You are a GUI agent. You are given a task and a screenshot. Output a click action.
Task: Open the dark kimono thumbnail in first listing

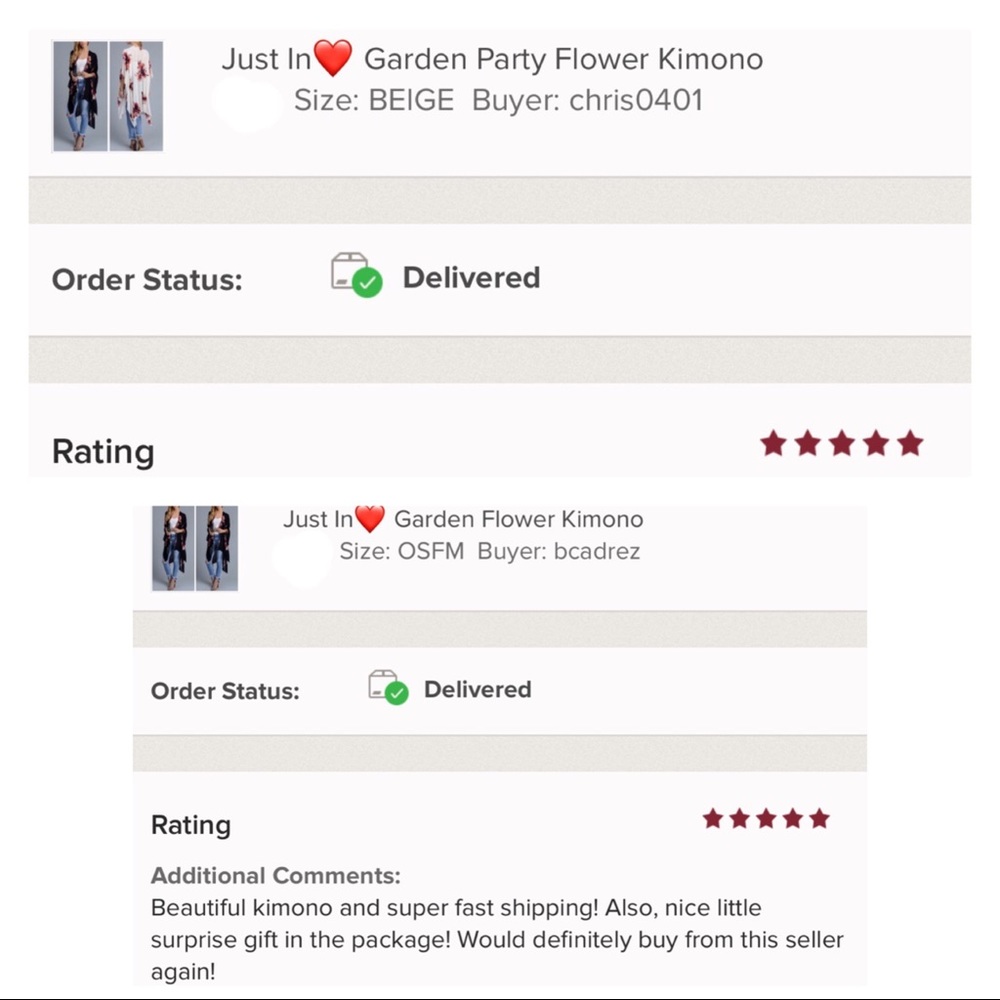click(80, 96)
